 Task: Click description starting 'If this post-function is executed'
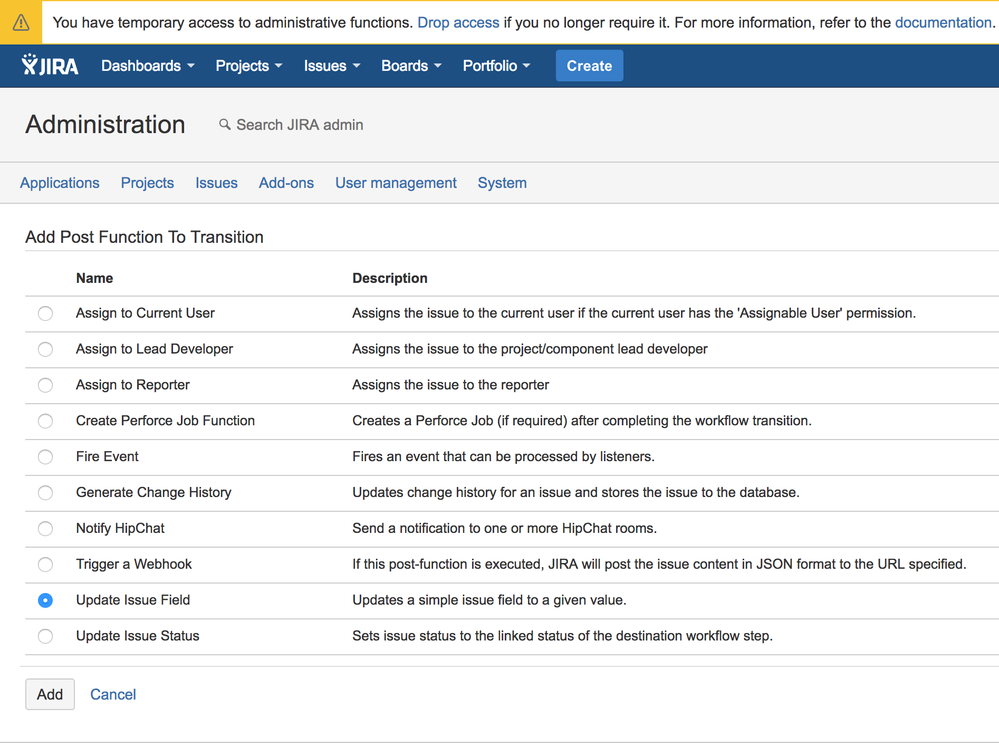click(x=659, y=564)
